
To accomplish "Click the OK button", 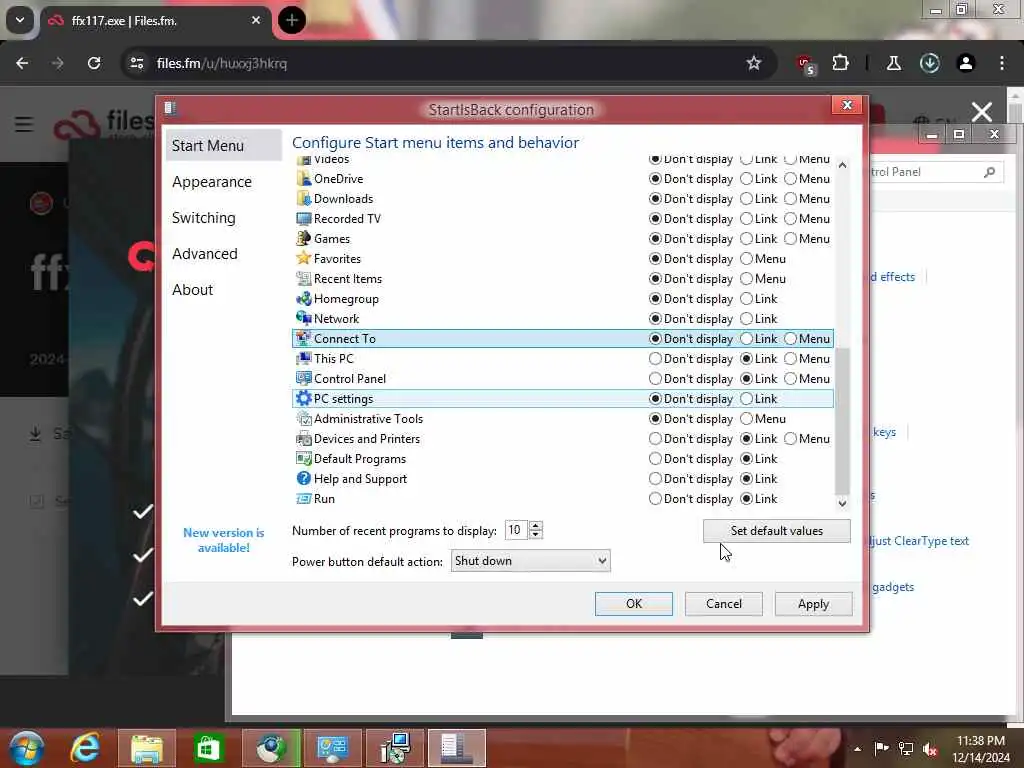I will pyautogui.click(x=633, y=604).
